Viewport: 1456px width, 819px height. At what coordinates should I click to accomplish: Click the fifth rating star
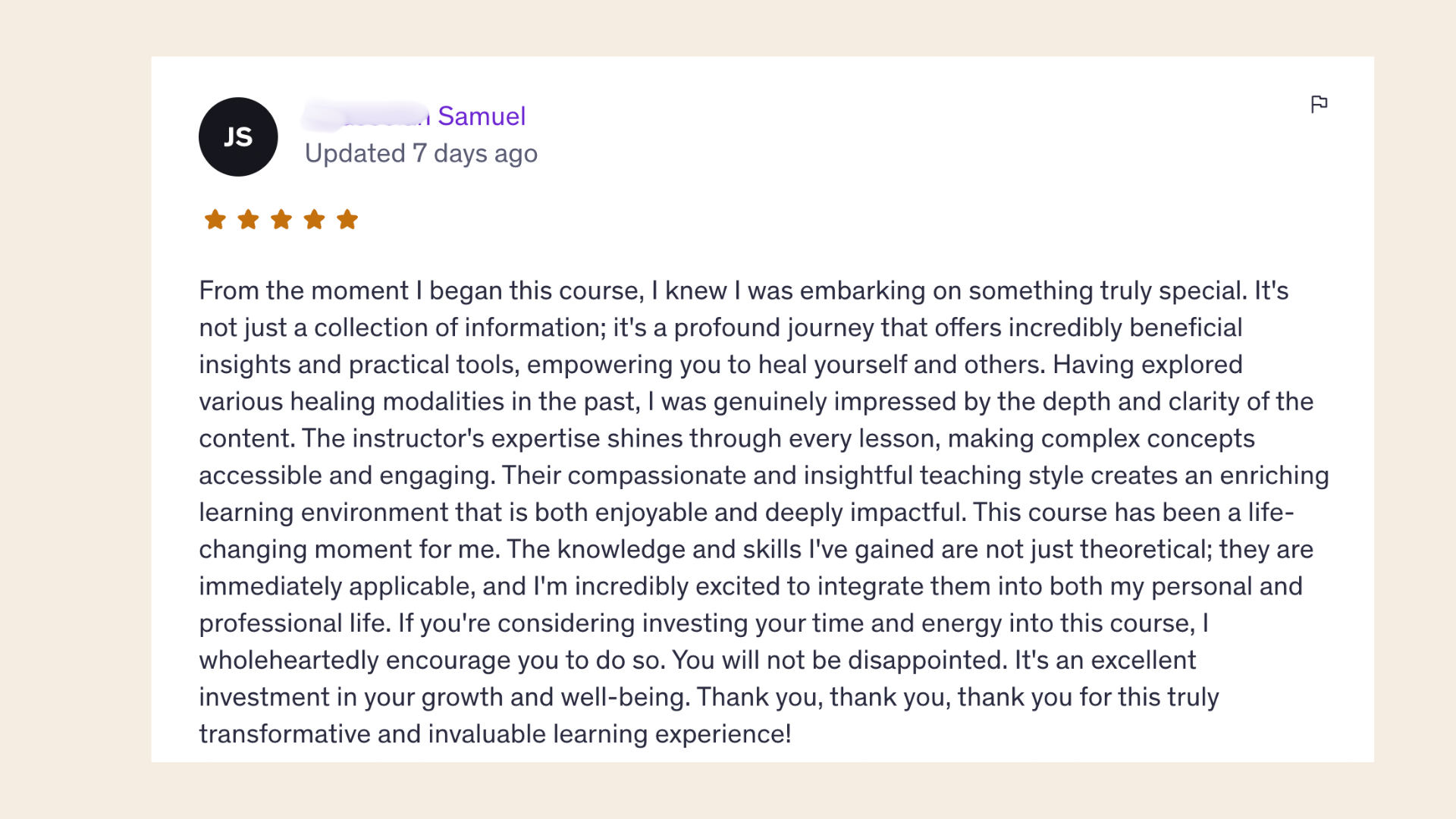[347, 220]
